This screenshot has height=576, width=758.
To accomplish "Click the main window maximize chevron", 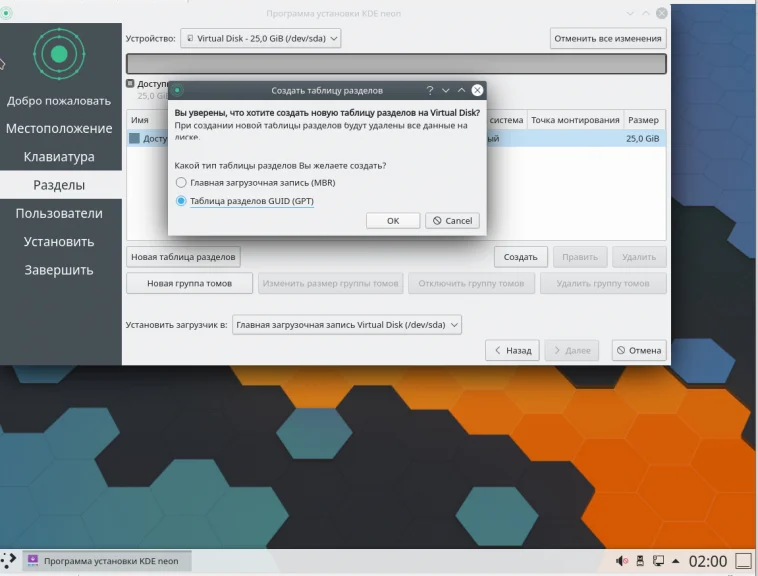I will click(x=646, y=13).
